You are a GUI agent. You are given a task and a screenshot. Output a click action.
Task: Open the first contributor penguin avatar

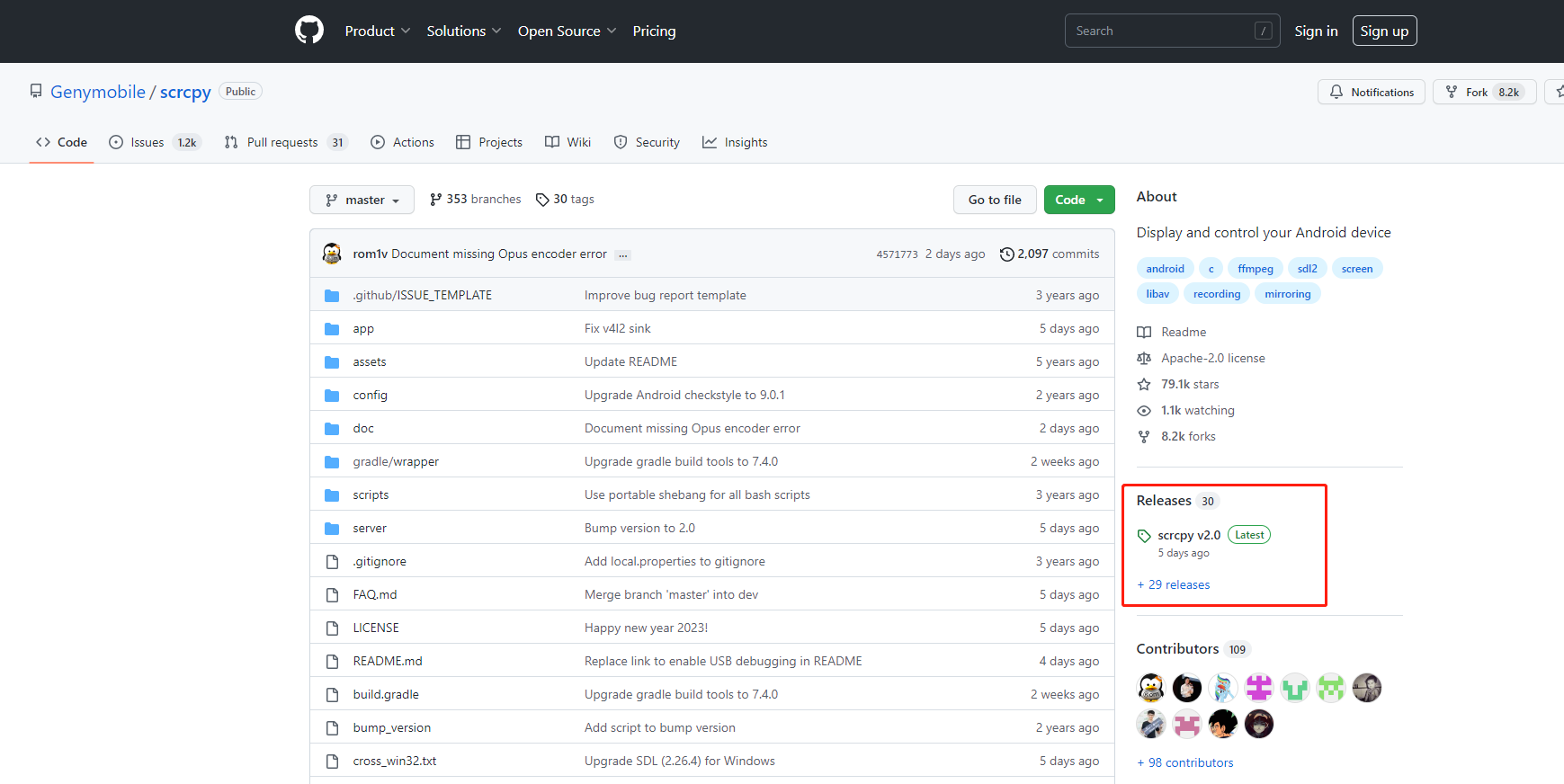click(1151, 688)
